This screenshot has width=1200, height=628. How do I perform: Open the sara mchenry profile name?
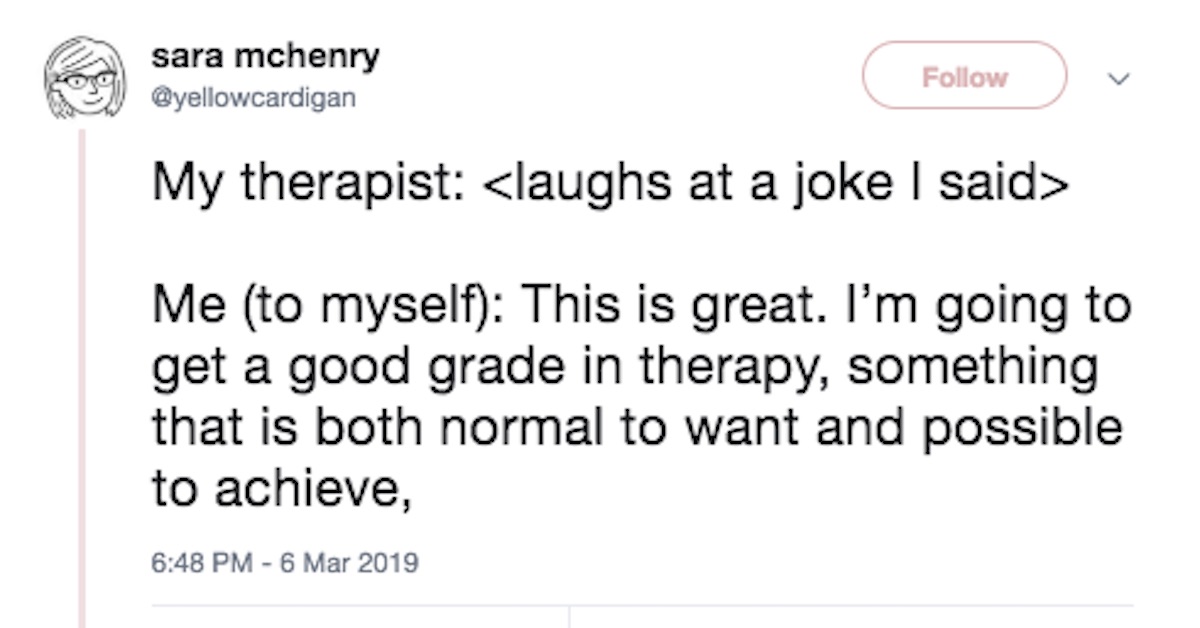(265, 56)
